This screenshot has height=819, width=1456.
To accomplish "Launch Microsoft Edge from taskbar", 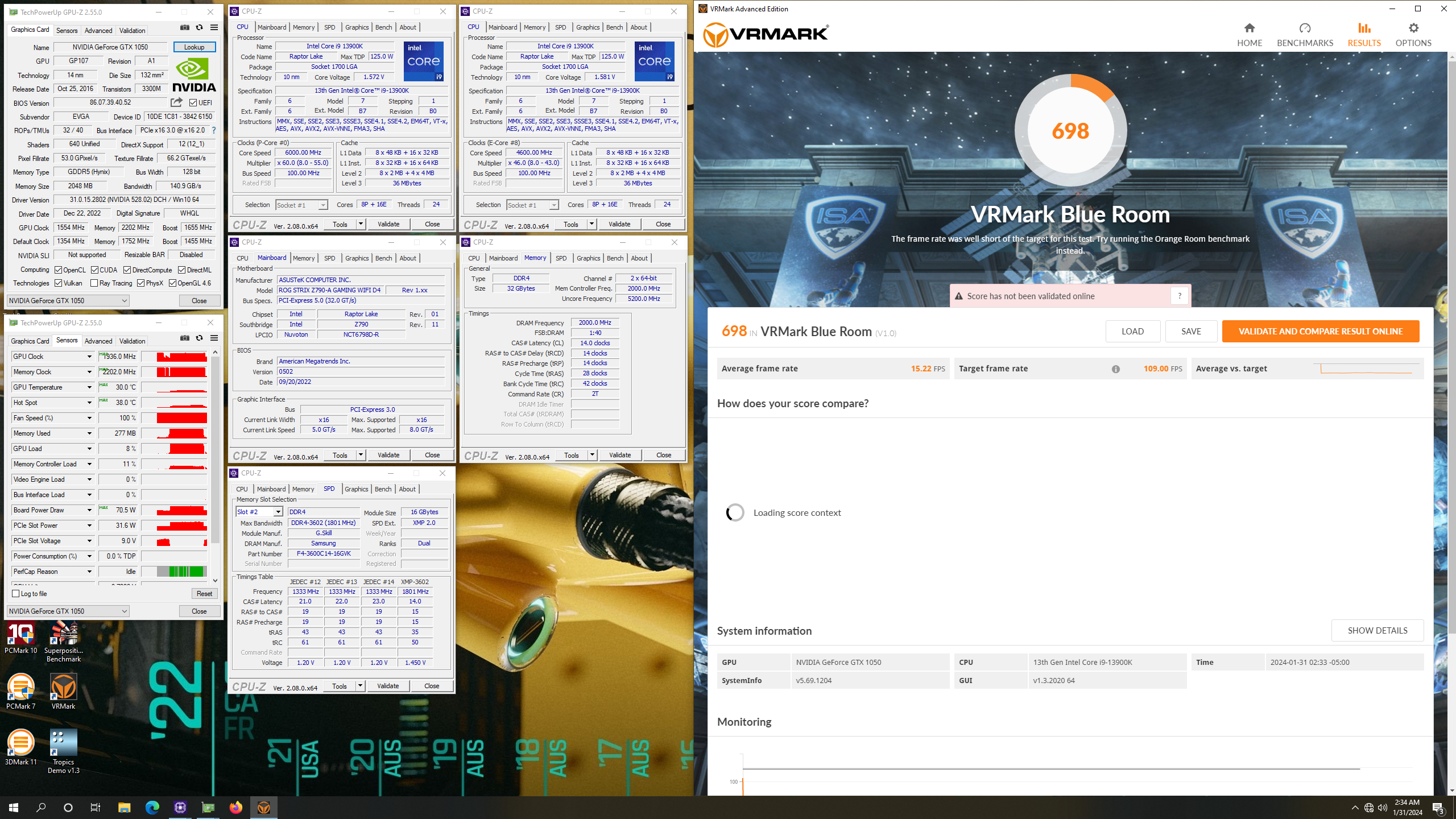I will point(152,807).
